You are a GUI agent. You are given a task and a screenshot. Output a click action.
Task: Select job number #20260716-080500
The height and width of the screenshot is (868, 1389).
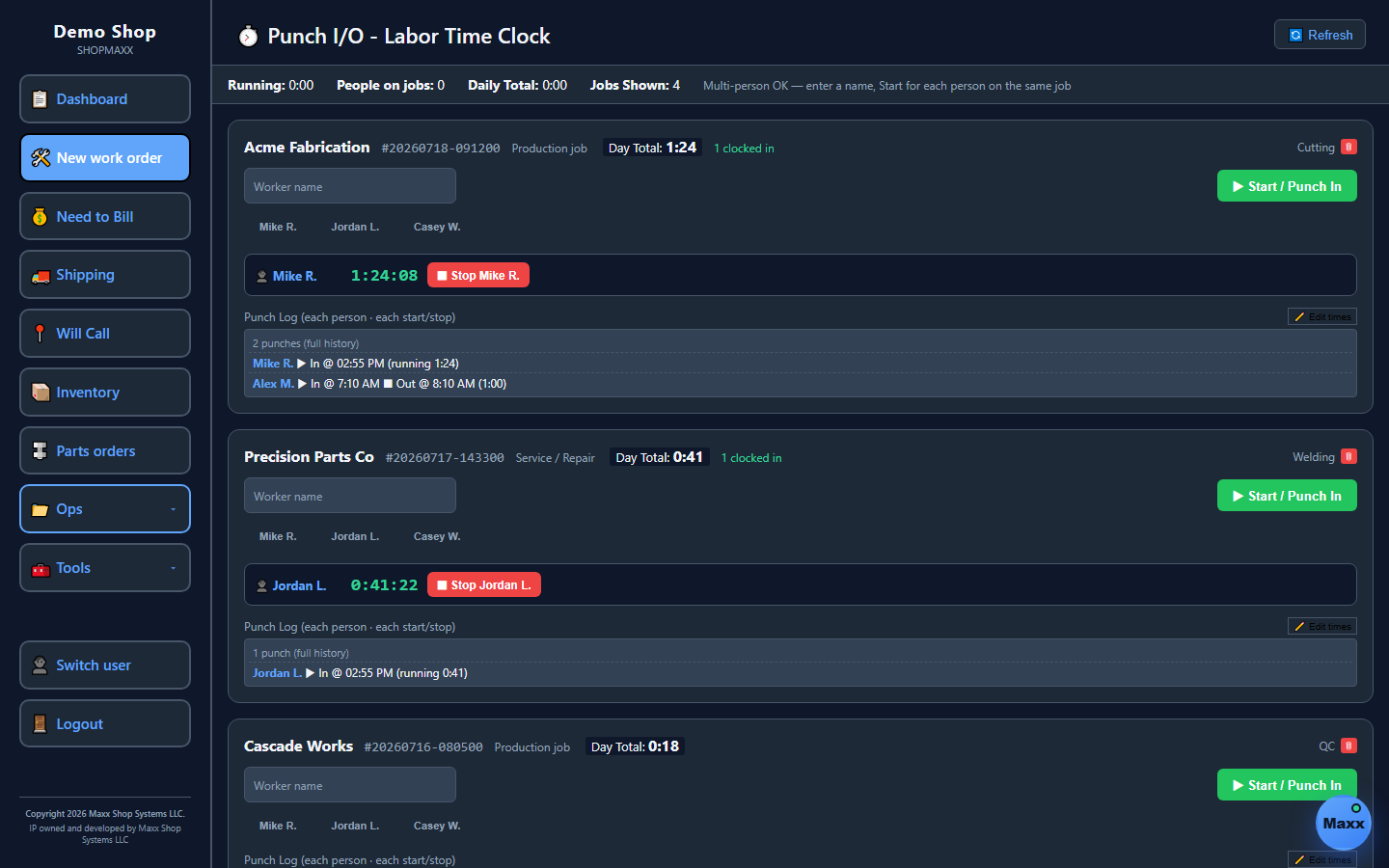point(423,747)
